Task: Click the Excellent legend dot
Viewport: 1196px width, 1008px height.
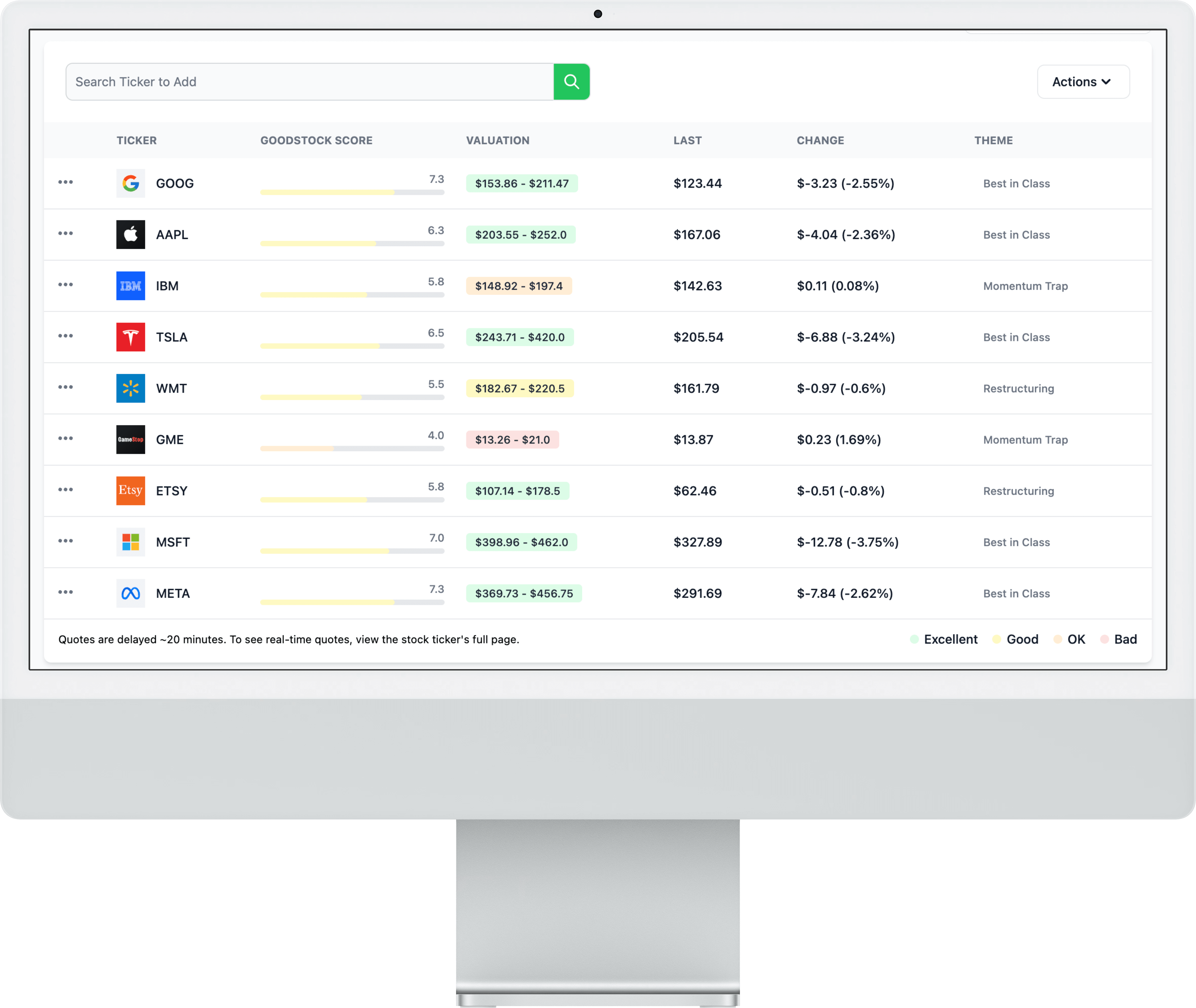Action: click(x=914, y=639)
